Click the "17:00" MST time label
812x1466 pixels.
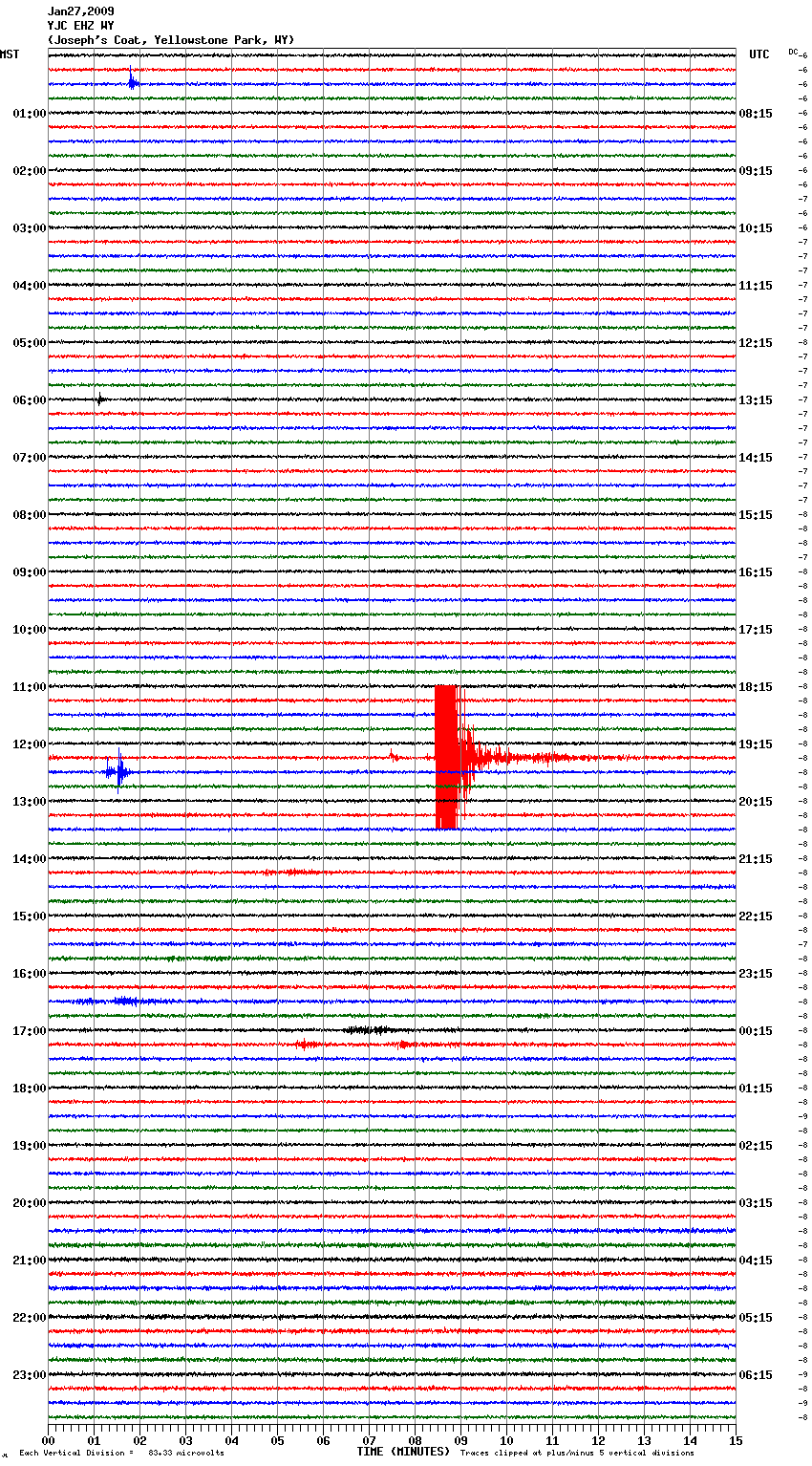point(29,1031)
